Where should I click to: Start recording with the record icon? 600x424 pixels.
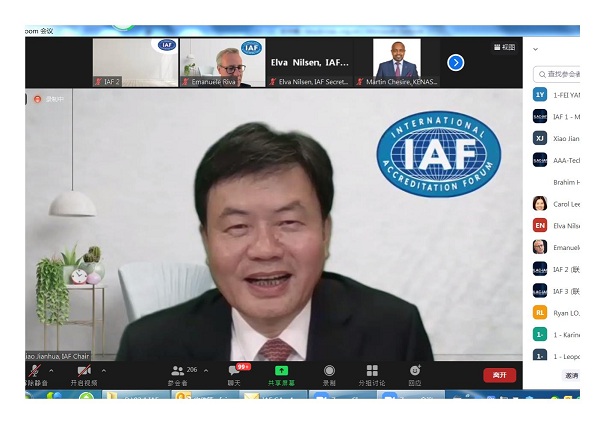click(x=329, y=371)
